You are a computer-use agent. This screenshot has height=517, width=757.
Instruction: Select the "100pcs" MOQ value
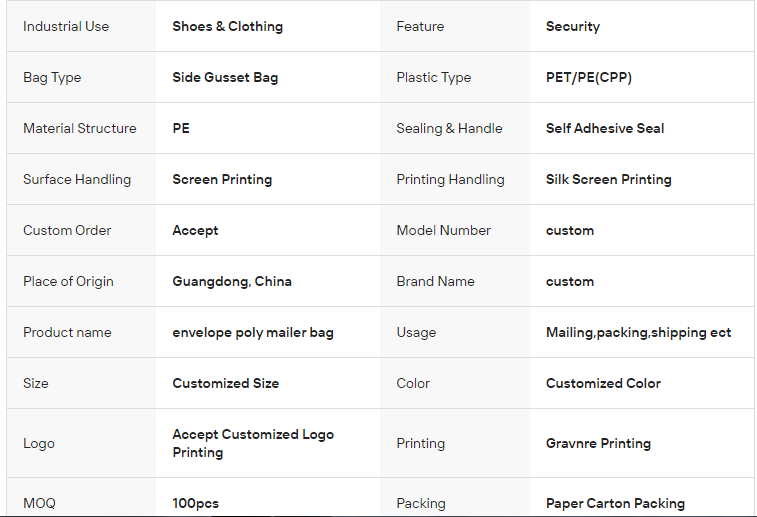click(x=195, y=503)
